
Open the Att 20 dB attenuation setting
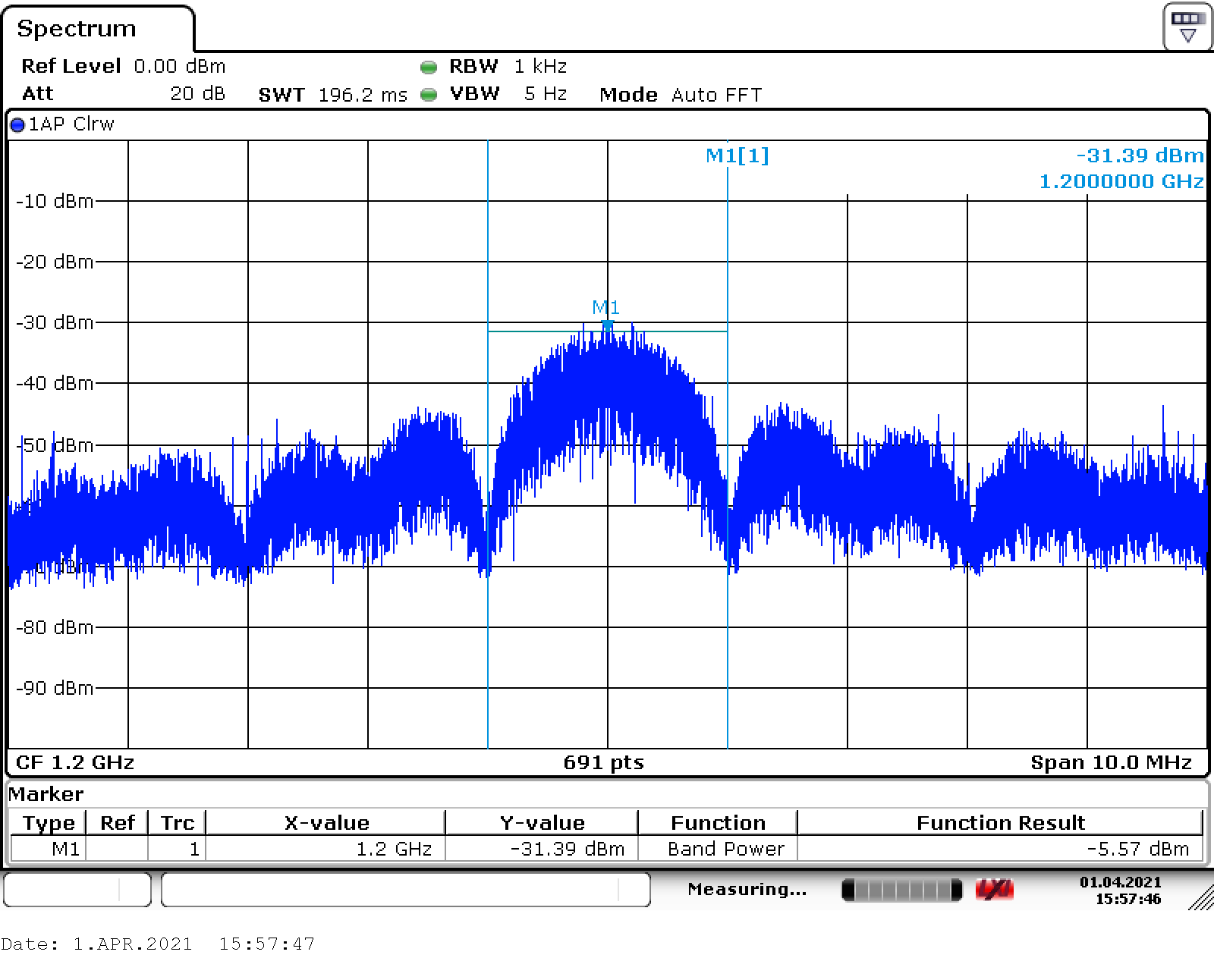pos(123,94)
